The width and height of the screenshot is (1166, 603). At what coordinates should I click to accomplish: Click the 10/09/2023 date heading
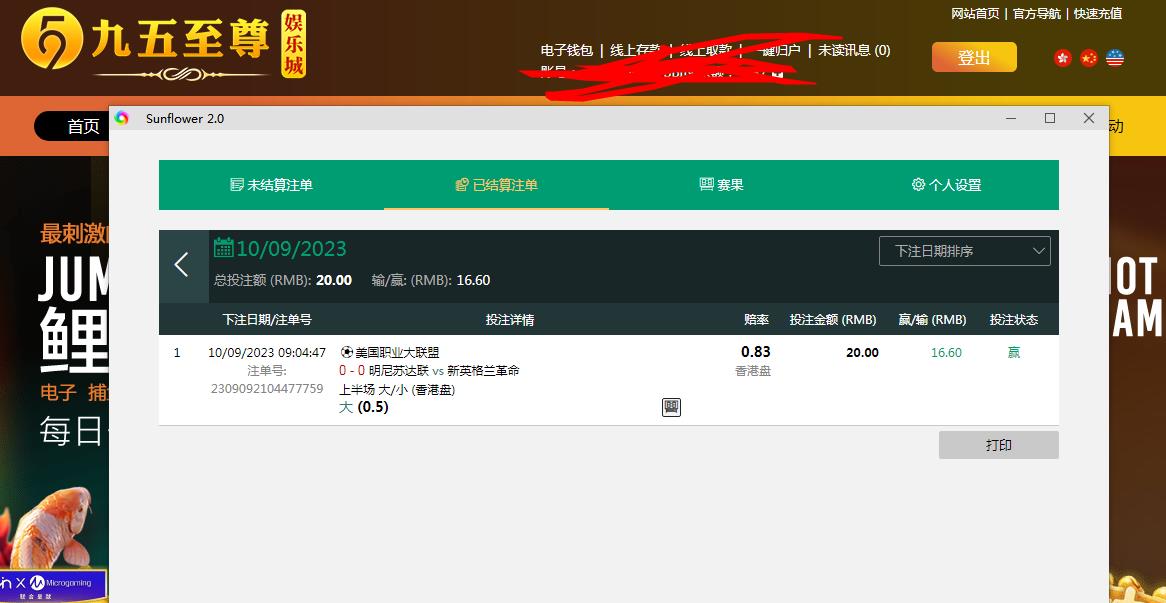point(292,248)
